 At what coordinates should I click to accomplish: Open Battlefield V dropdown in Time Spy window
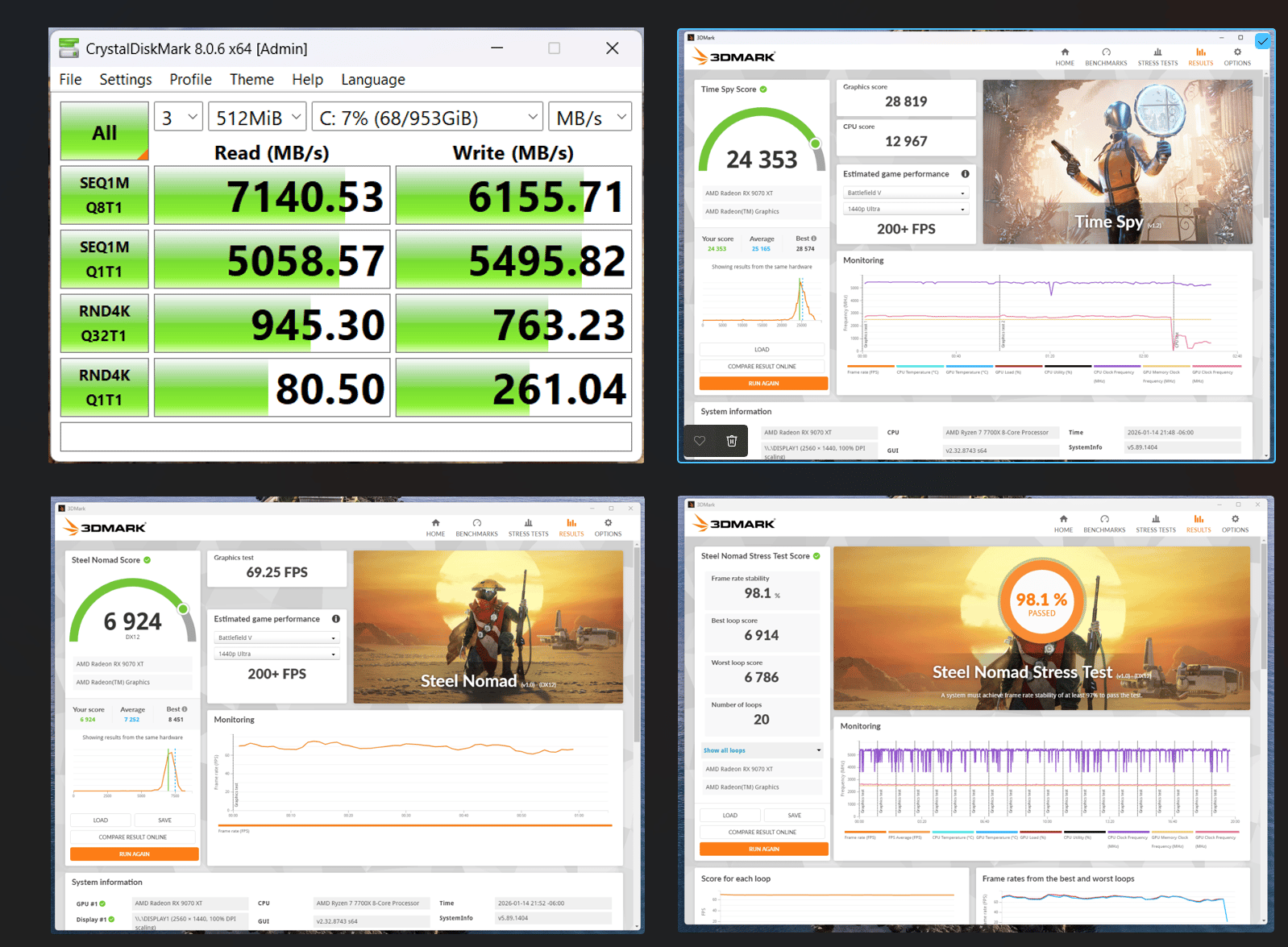[906, 193]
